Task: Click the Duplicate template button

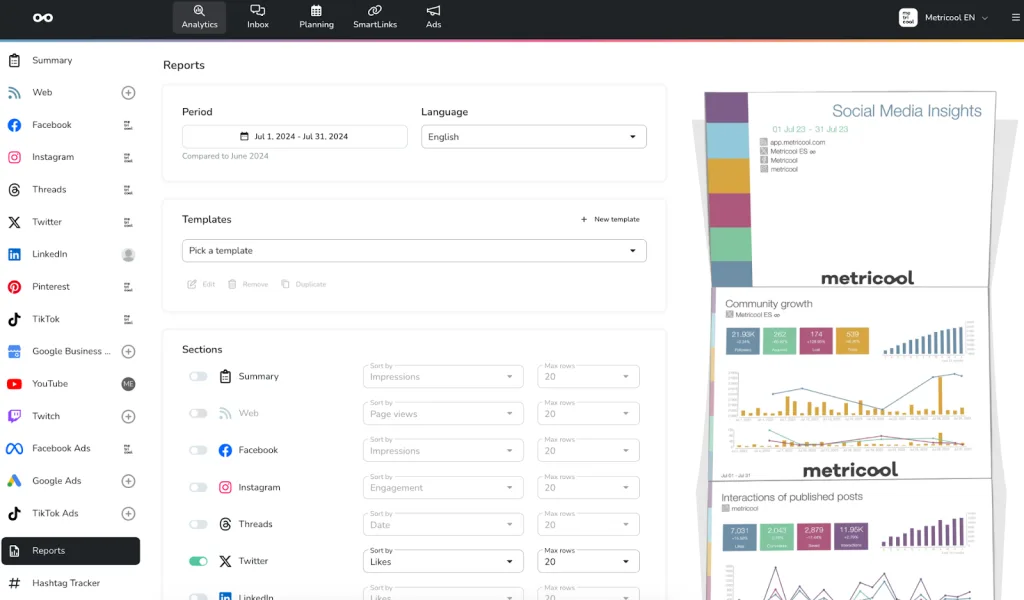Action: tap(304, 284)
